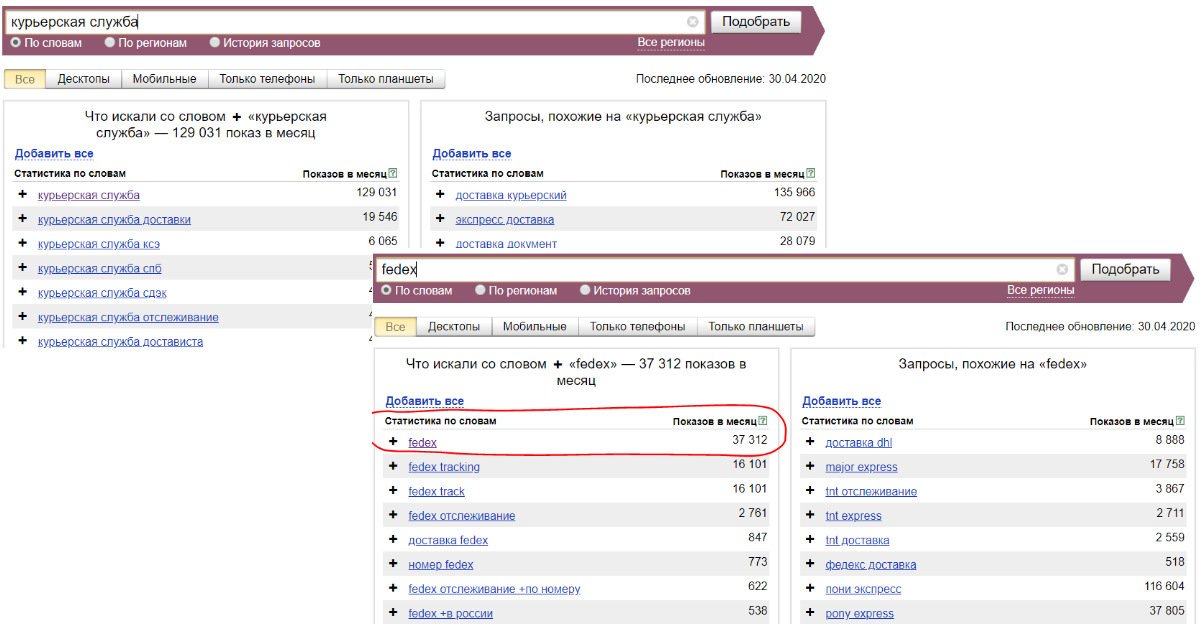1200x630 pixels.
Task: Clear the «fedex» search field
Action: [x=1063, y=269]
